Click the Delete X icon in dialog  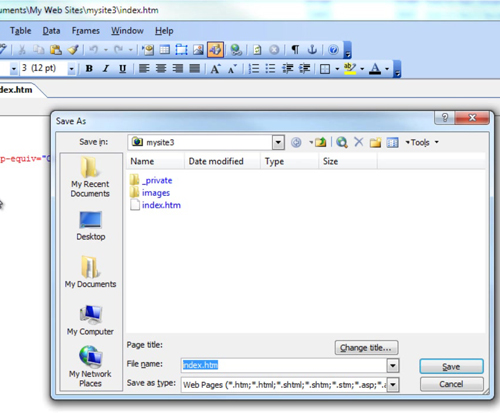[359, 142]
